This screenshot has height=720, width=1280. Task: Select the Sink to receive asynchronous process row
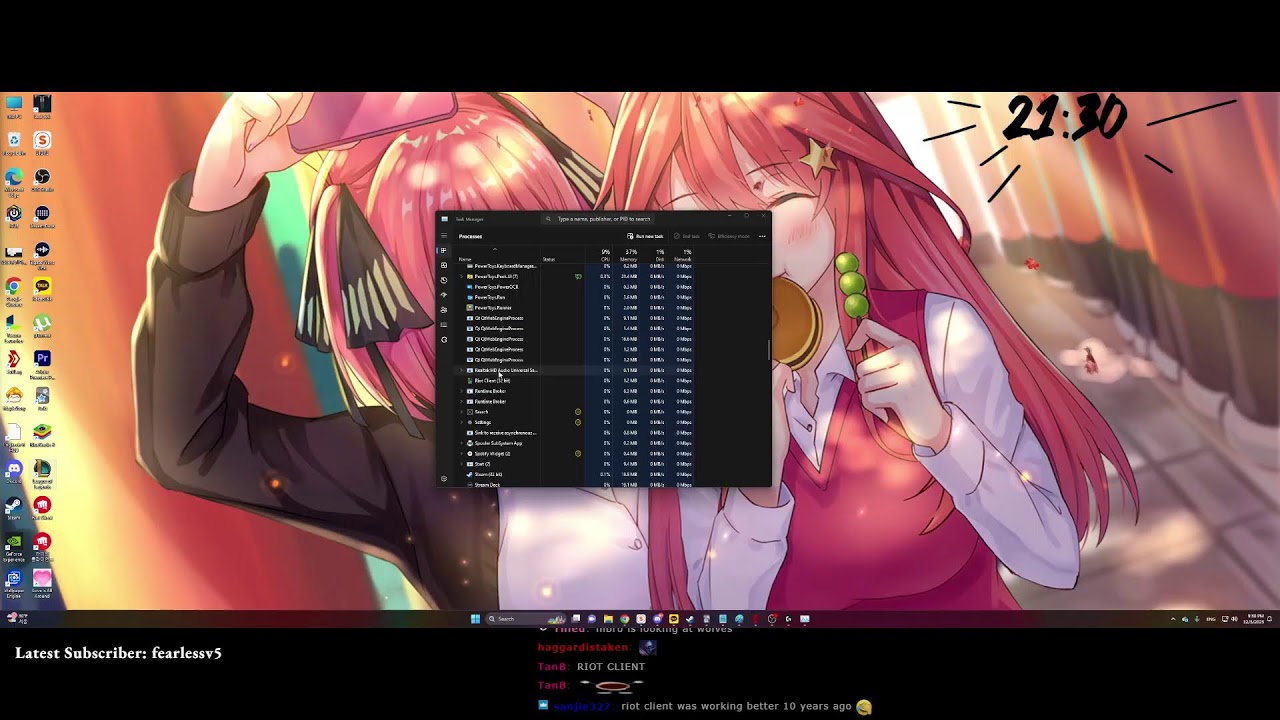[x=575, y=433]
